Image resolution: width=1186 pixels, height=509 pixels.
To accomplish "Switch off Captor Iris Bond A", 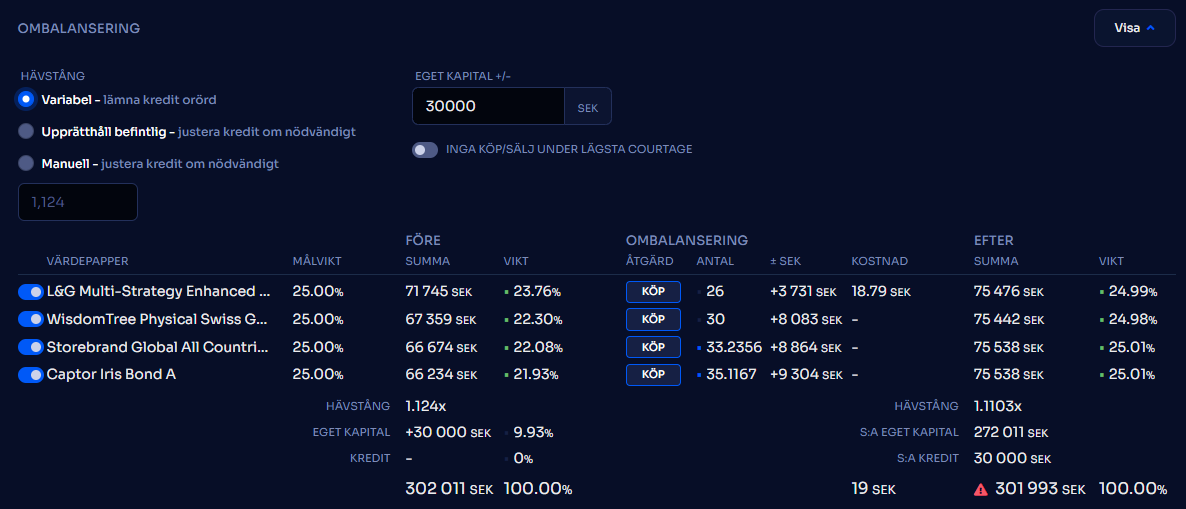I will pos(30,375).
